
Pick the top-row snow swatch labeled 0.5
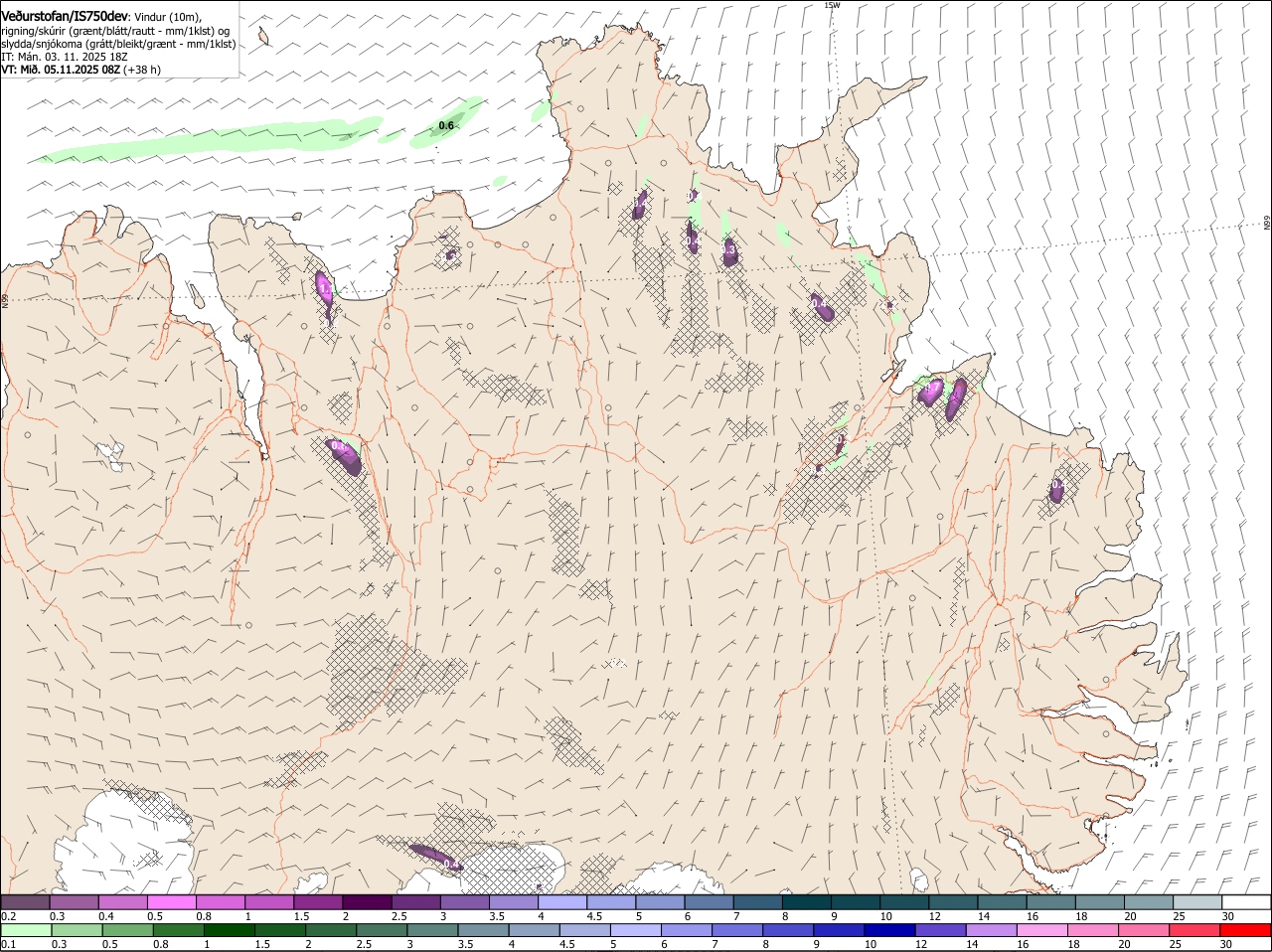pos(171,902)
